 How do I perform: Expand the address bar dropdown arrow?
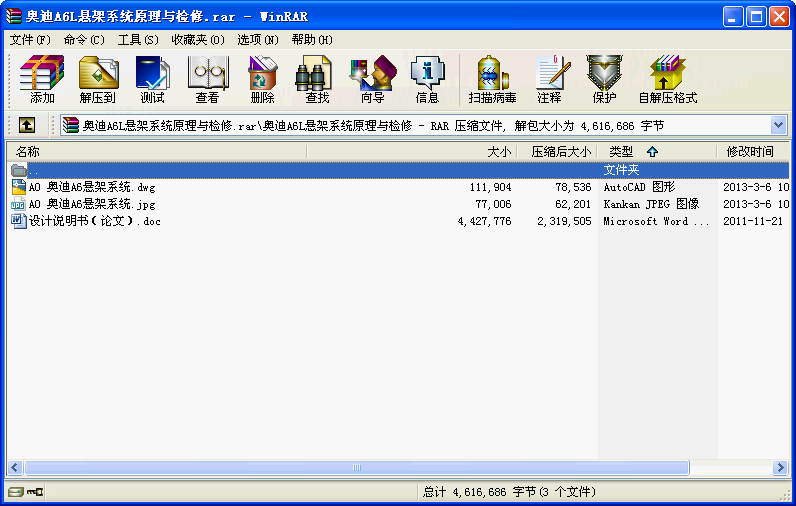tap(779, 125)
